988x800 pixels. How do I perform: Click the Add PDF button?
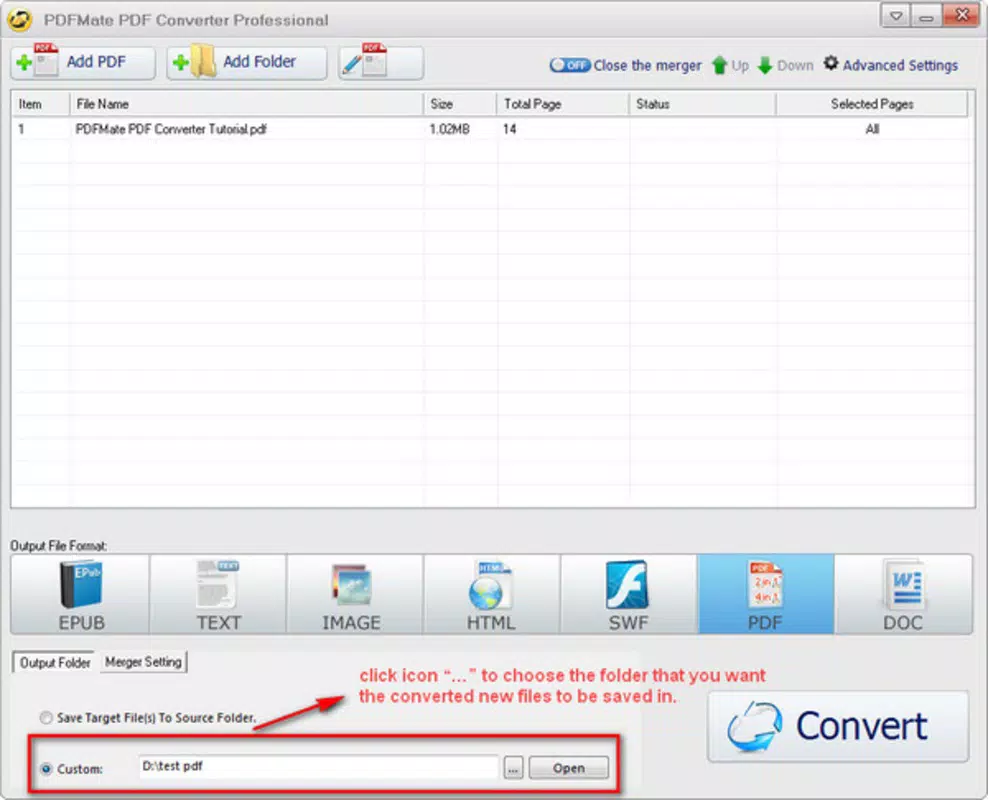pyautogui.click(x=83, y=62)
